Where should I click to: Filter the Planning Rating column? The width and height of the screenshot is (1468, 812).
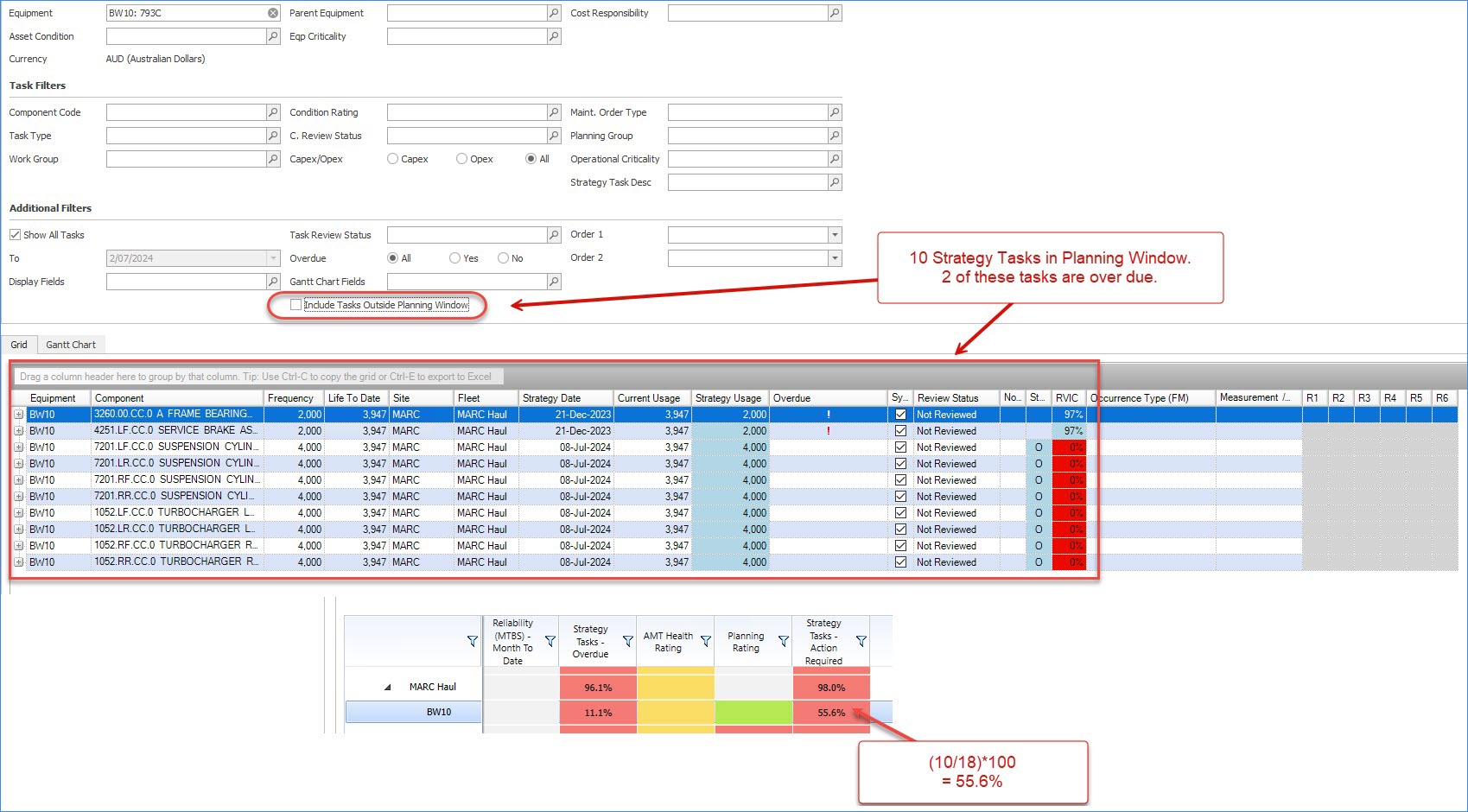784,641
